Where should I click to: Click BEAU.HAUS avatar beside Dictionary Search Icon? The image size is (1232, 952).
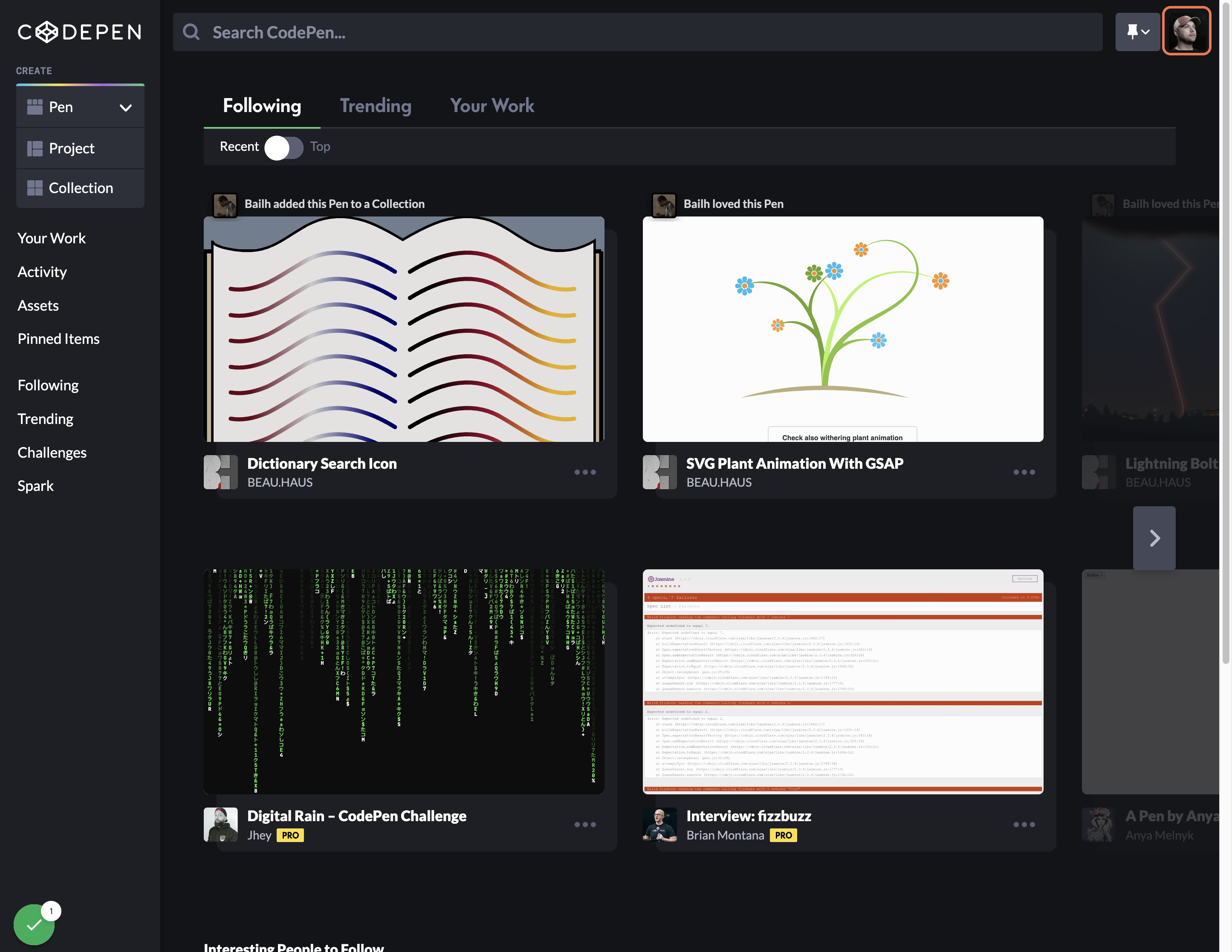pyautogui.click(x=220, y=472)
